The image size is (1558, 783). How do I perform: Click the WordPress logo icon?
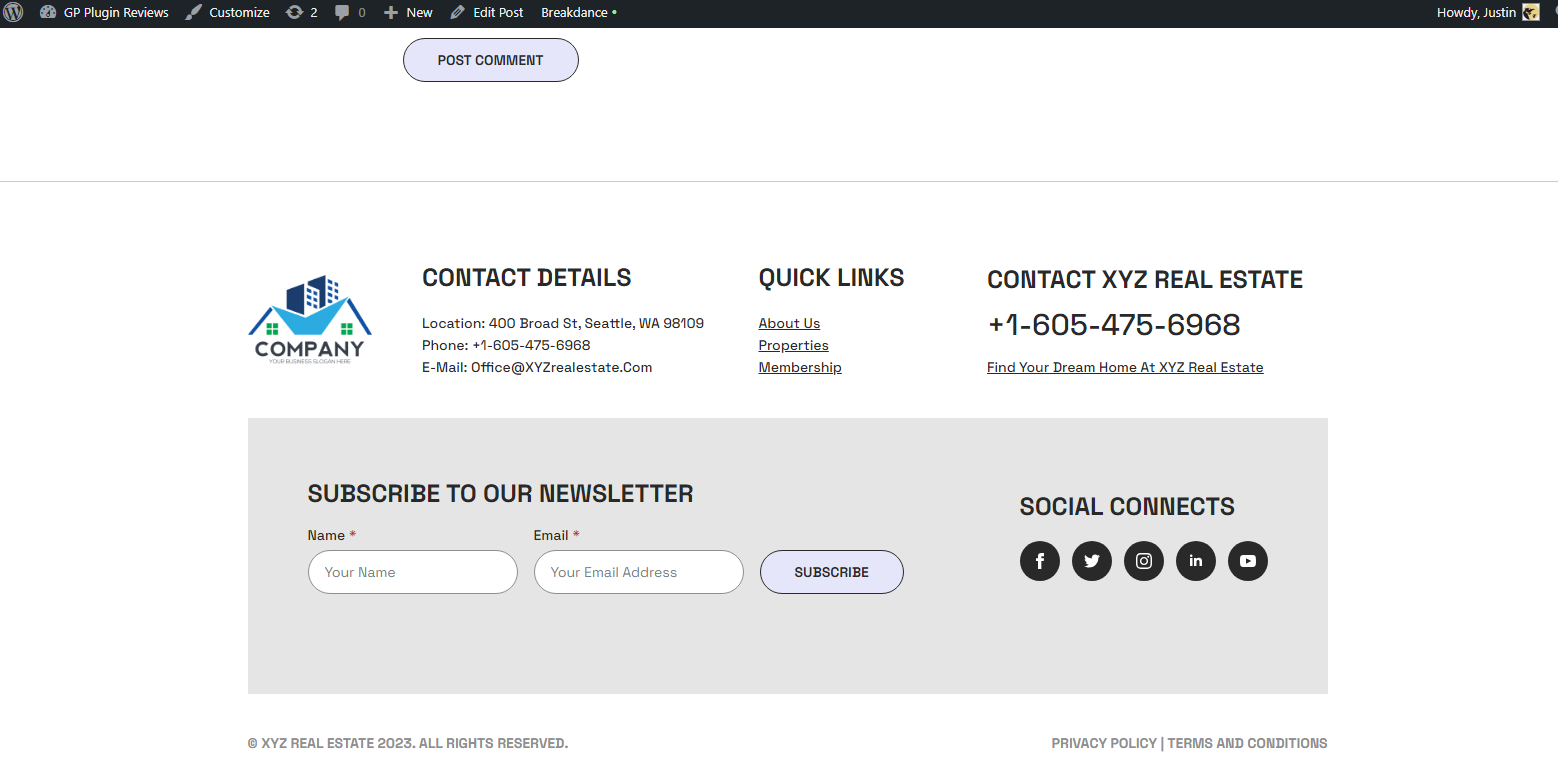click(13, 13)
